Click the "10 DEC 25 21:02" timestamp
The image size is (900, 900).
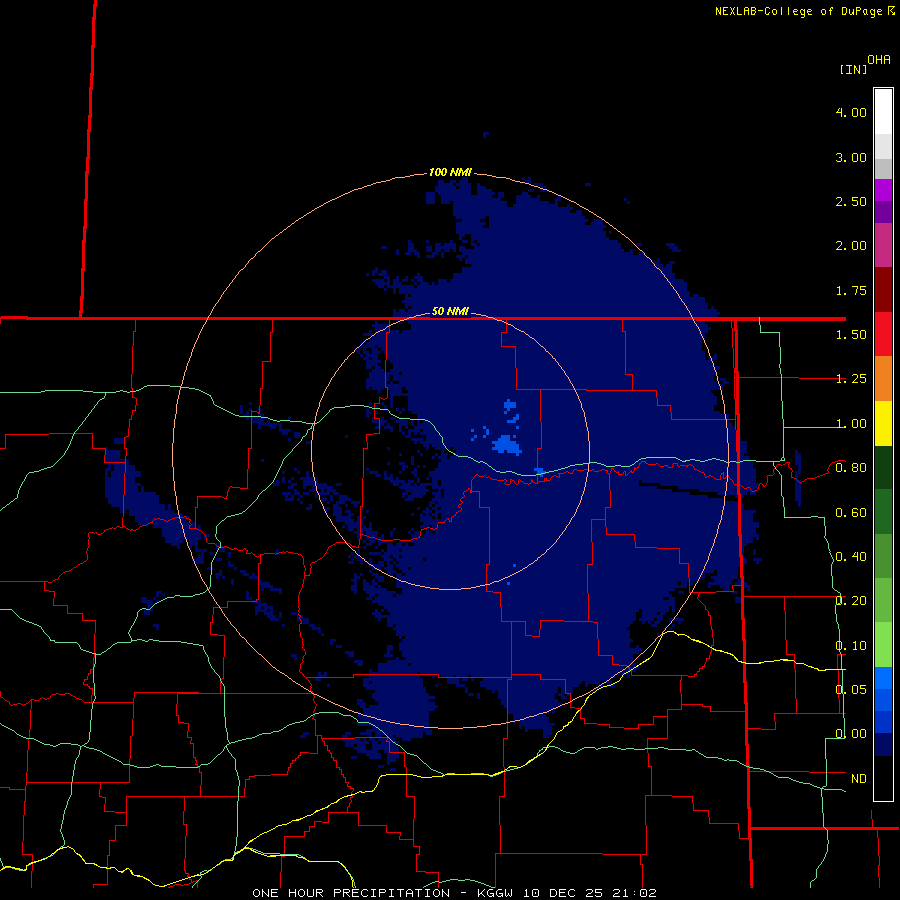click(x=589, y=893)
